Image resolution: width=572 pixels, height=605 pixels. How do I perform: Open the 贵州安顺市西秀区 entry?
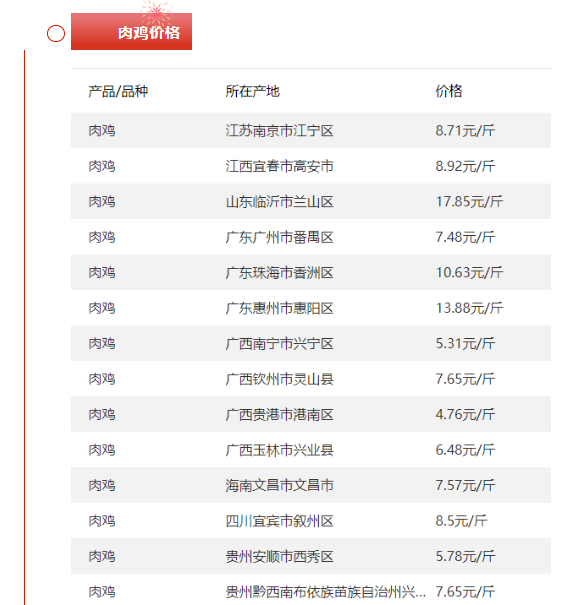coord(311,556)
